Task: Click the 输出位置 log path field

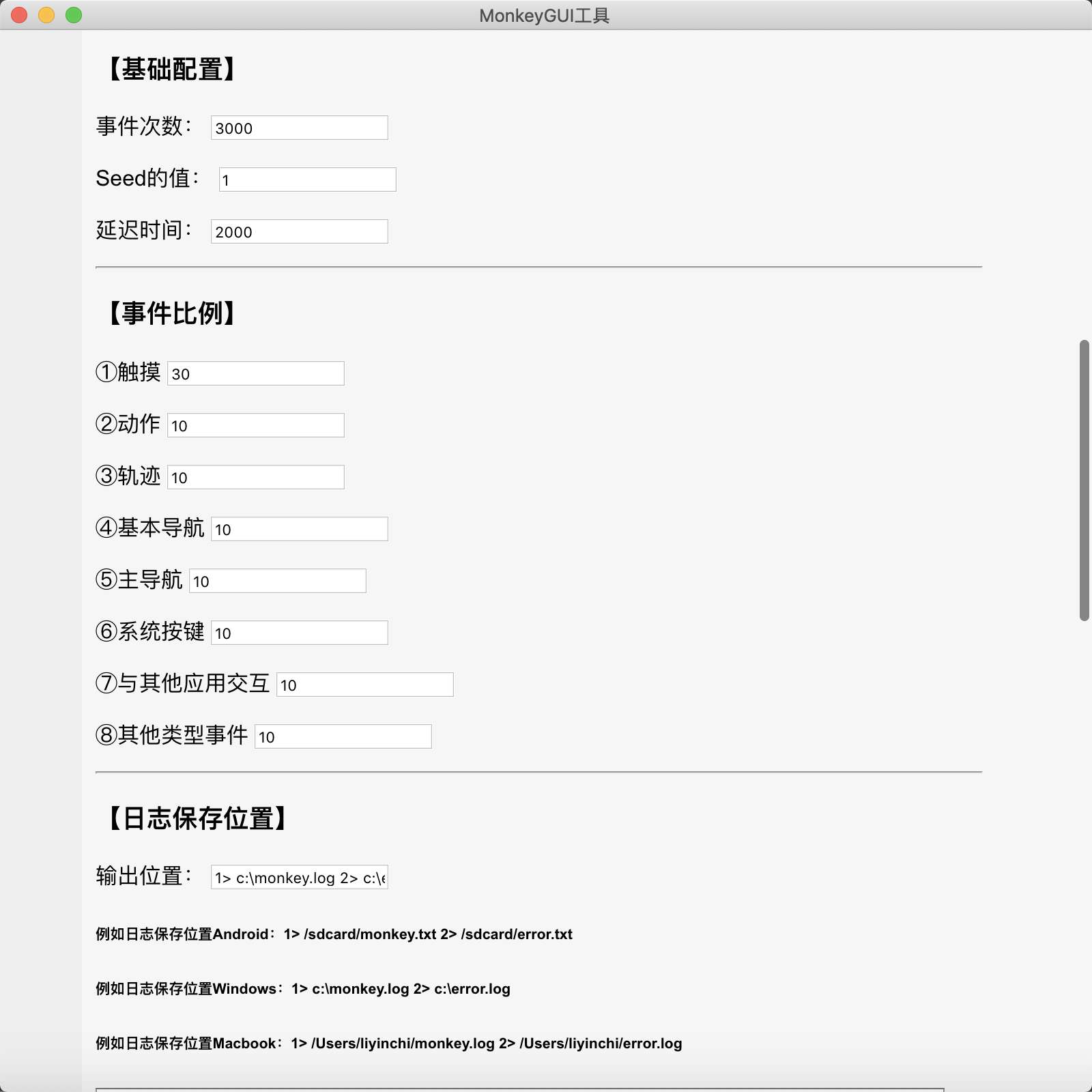Action: (x=299, y=877)
